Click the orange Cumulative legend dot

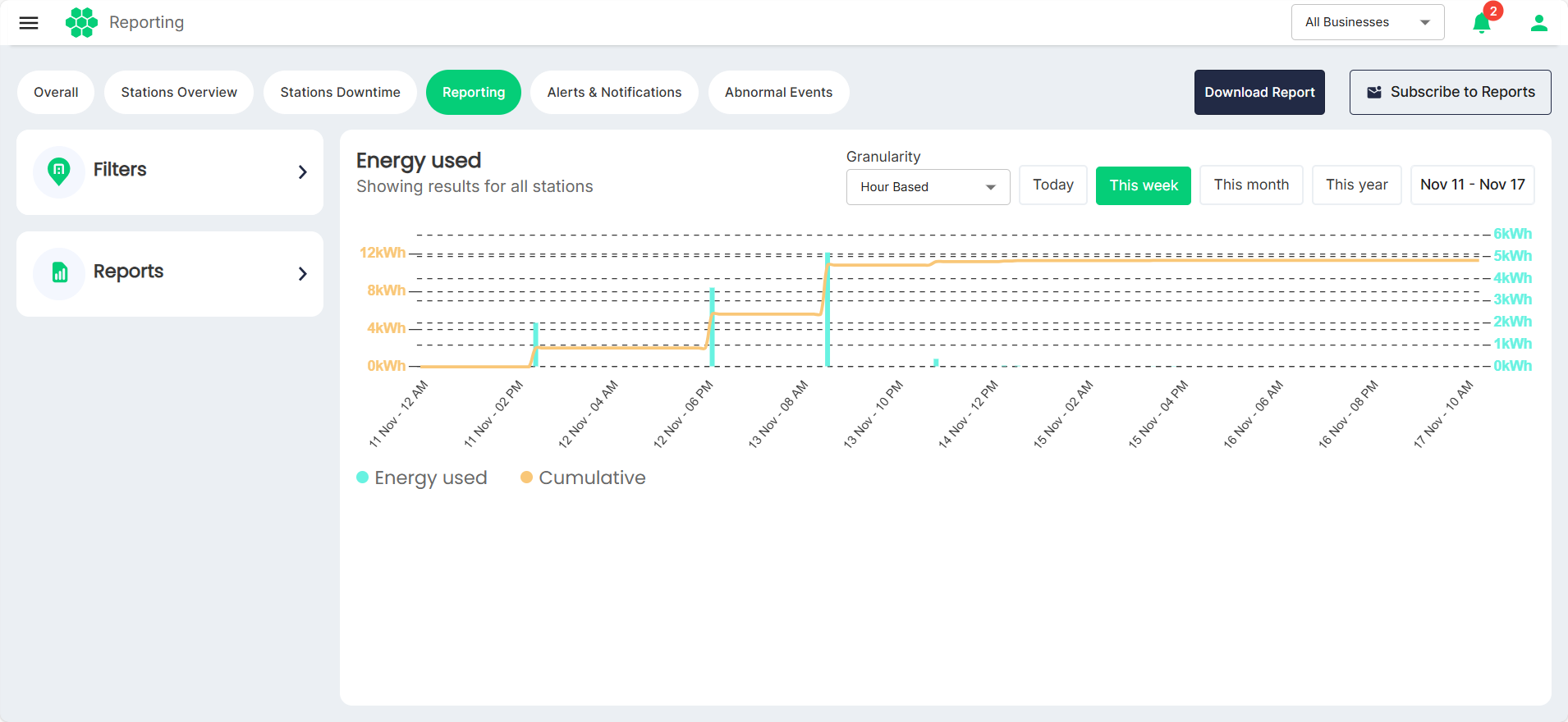point(526,477)
